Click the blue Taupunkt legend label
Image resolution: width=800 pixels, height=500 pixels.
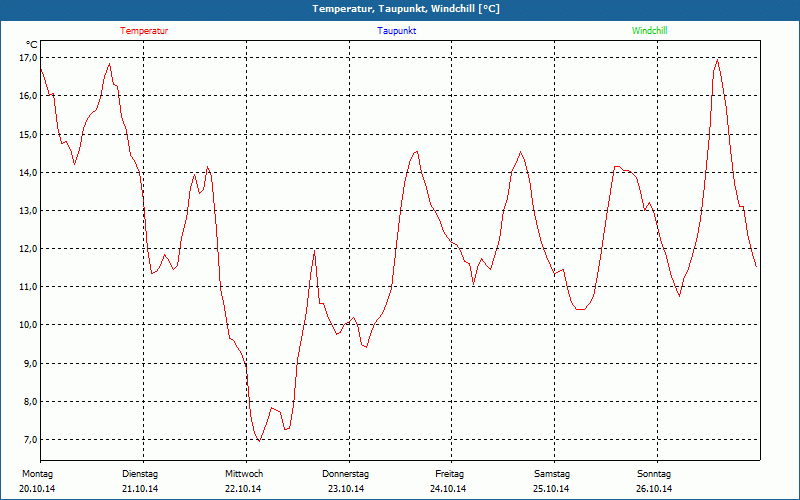point(396,31)
